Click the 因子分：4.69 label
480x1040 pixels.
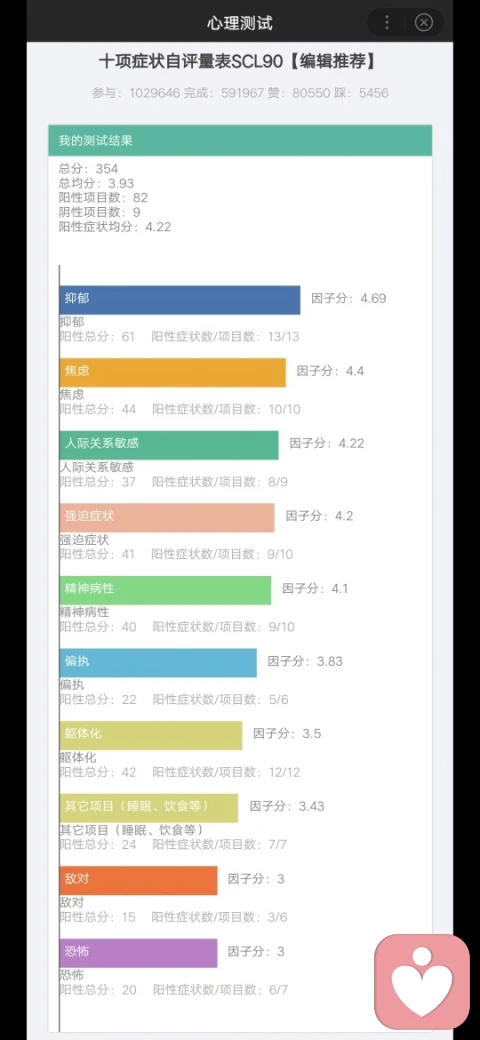(x=349, y=298)
